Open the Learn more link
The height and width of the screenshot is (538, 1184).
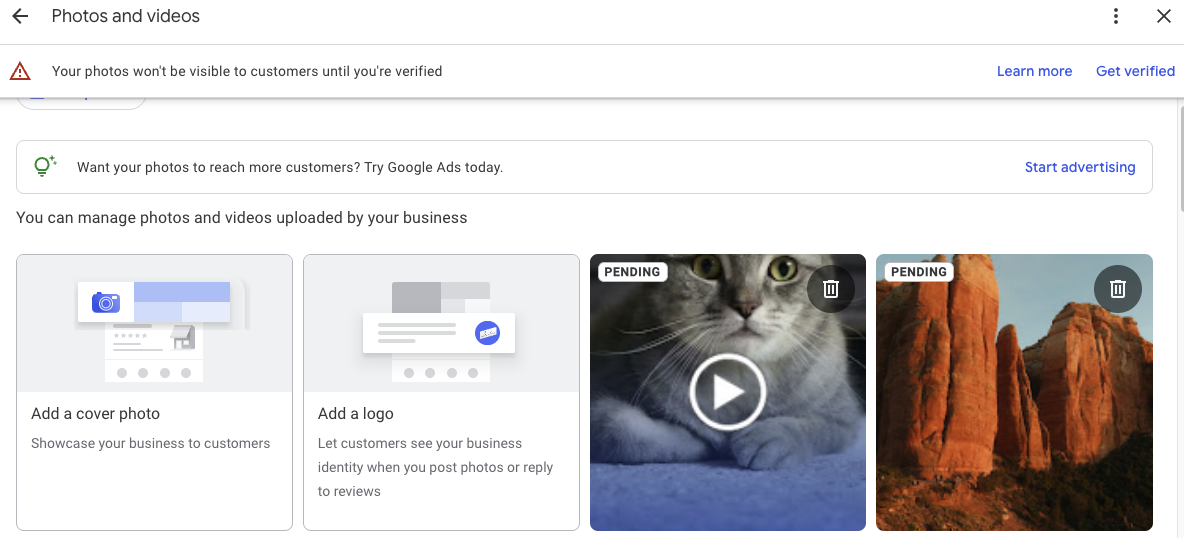[1034, 71]
